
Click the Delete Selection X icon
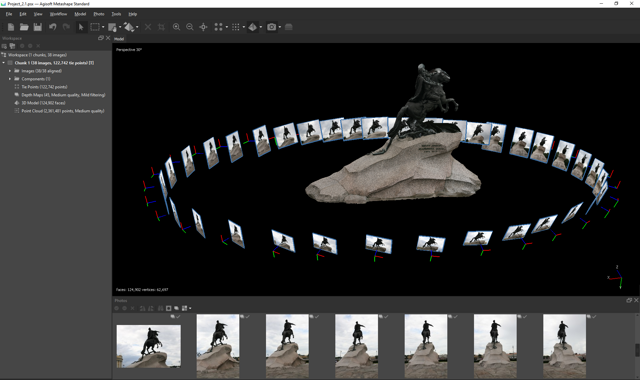(x=148, y=27)
